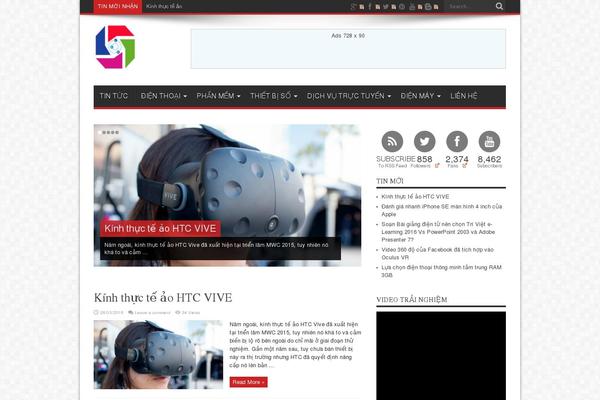Click the VIDEO TRẢI NGHIỆM widget heading
600x400 pixels.
[x=411, y=299]
